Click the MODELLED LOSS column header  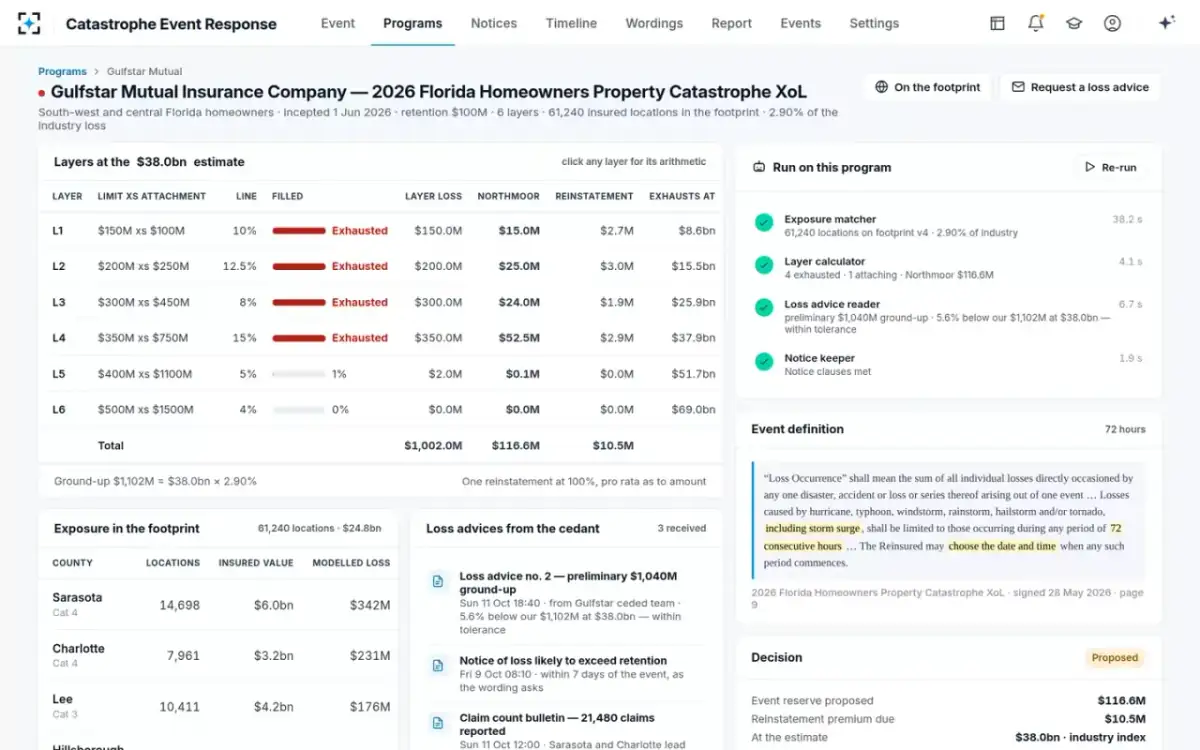pyautogui.click(x=351, y=563)
